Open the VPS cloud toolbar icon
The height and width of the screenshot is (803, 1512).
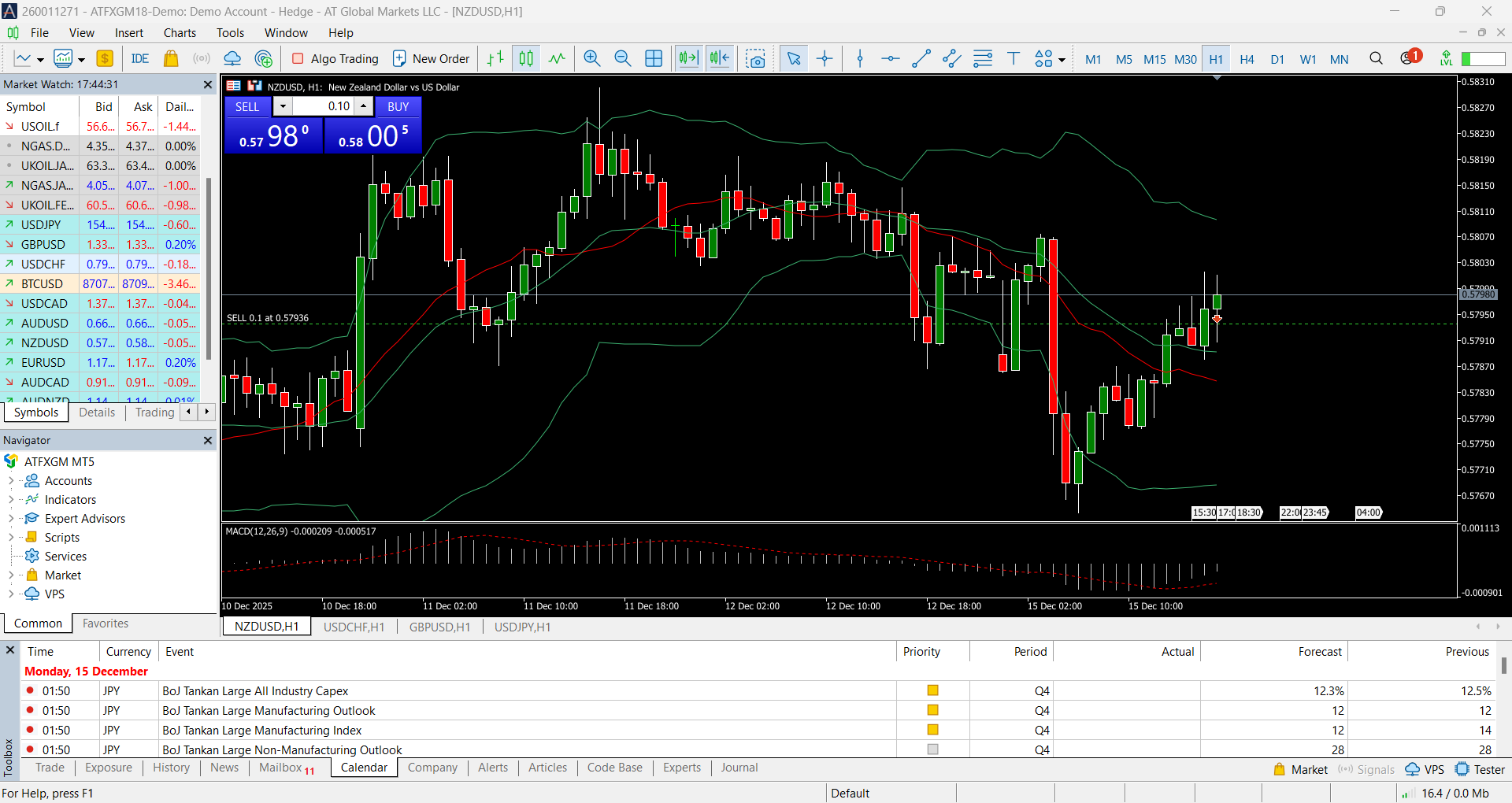click(232, 58)
